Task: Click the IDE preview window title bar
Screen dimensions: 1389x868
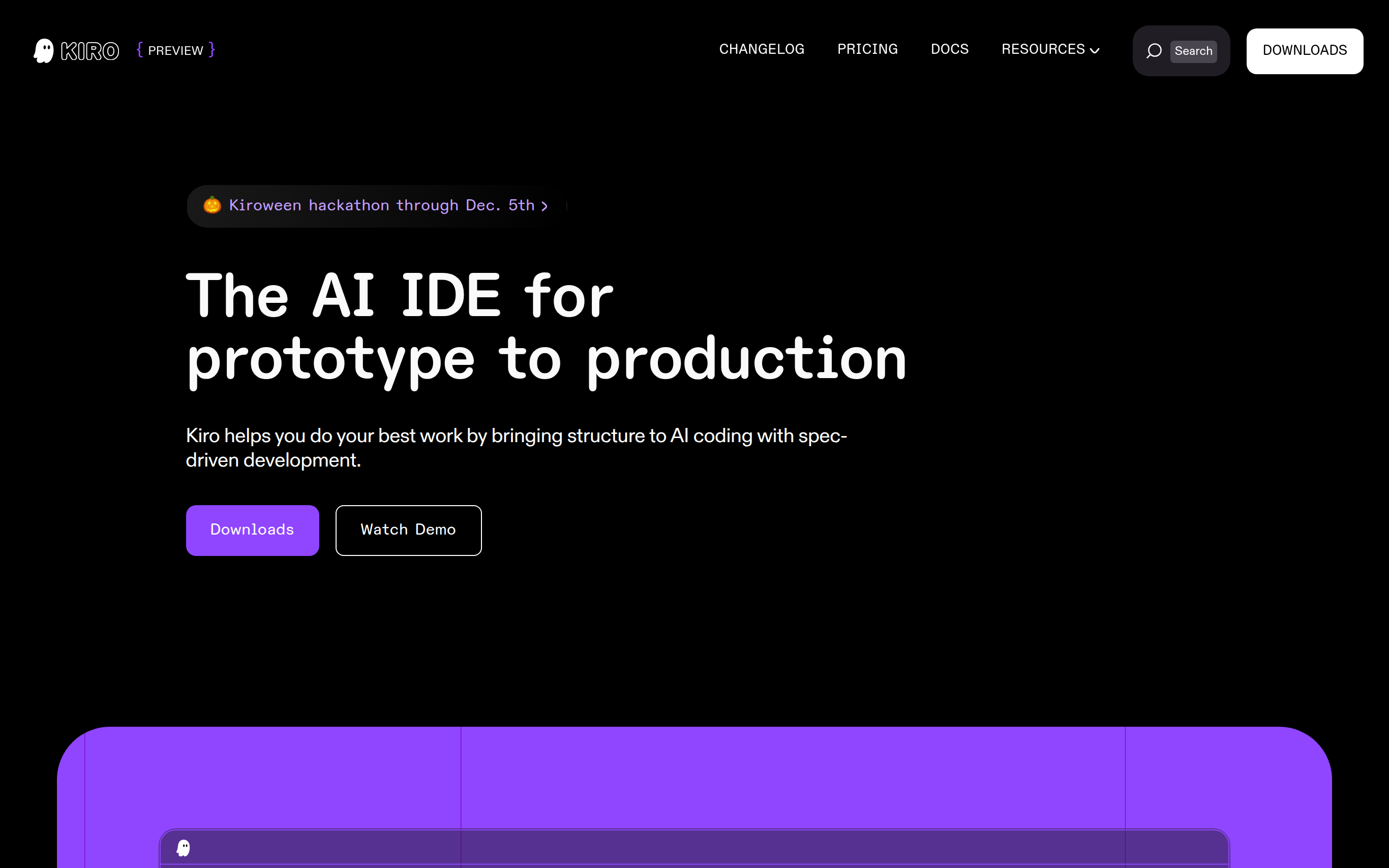Action: click(689, 847)
